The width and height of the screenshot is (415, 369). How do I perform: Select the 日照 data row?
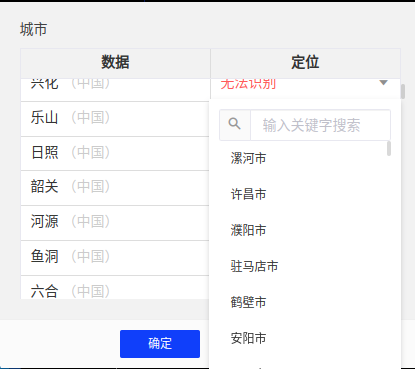coord(115,154)
